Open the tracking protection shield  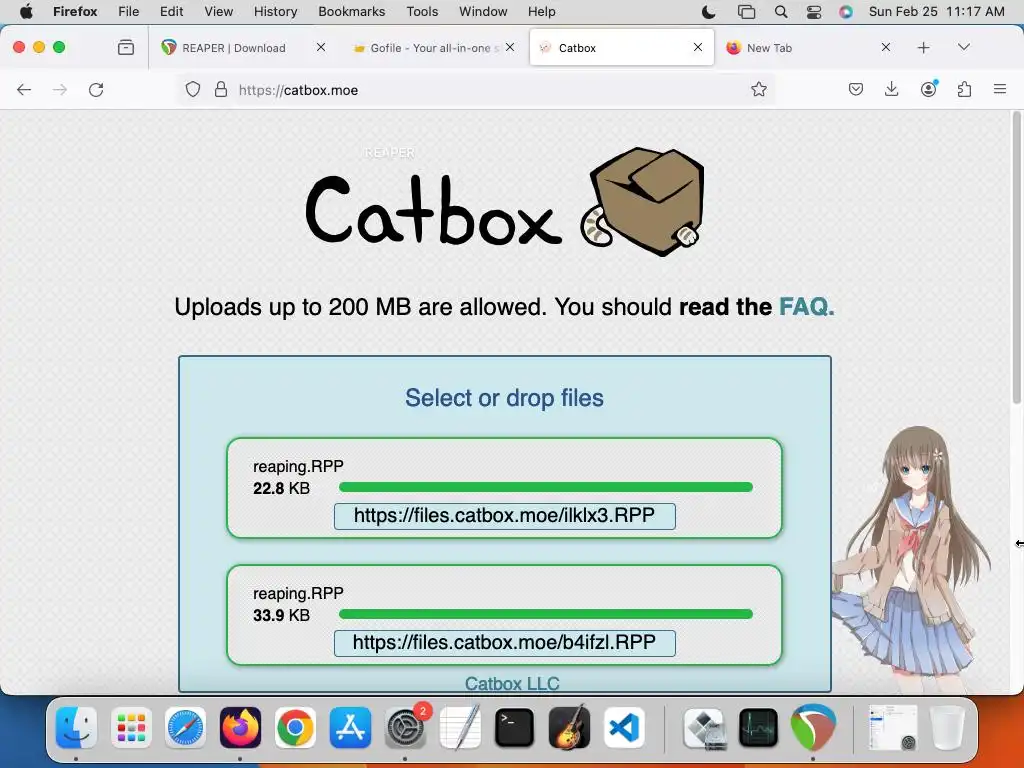click(x=193, y=89)
